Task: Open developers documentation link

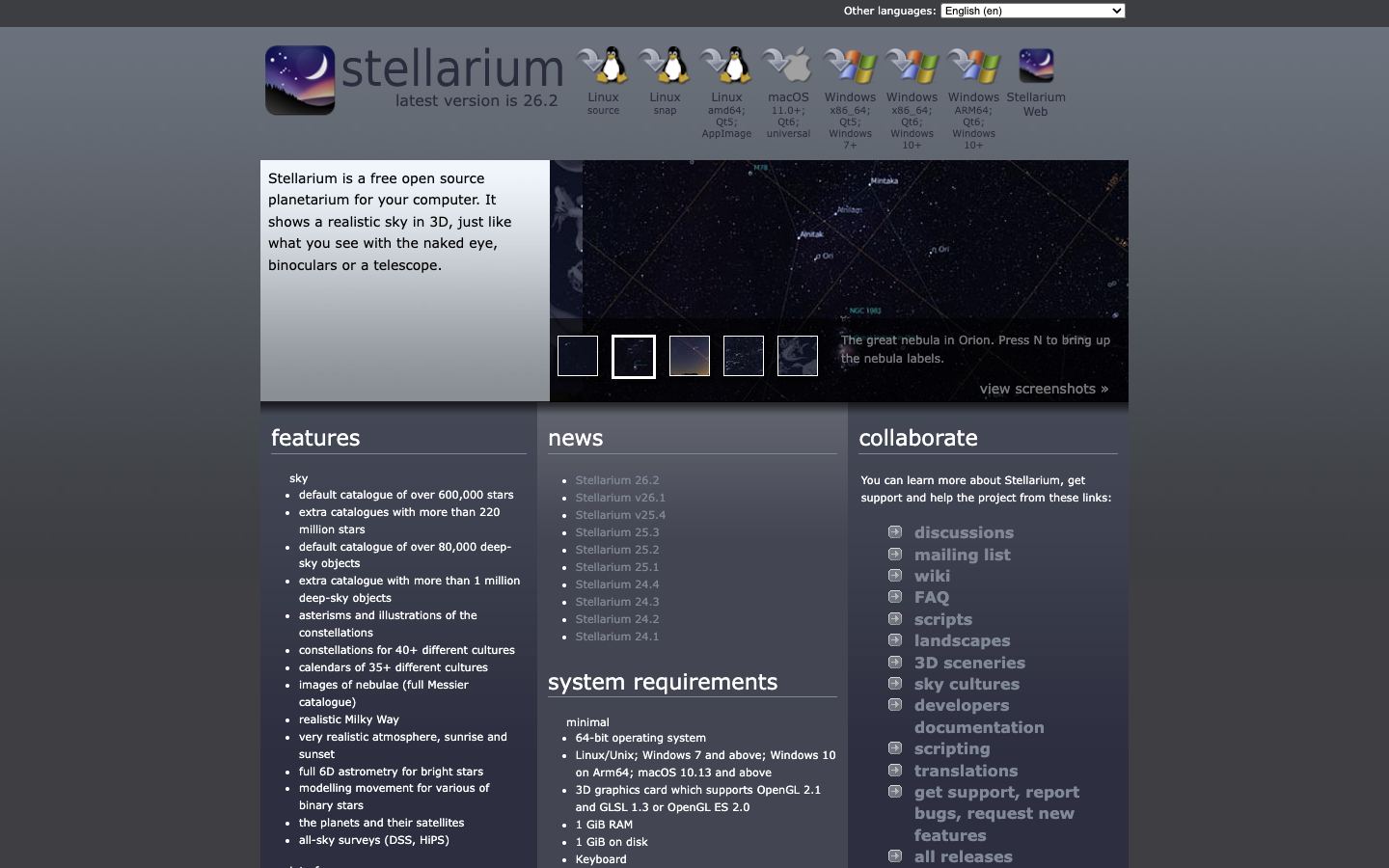Action: click(979, 717)
